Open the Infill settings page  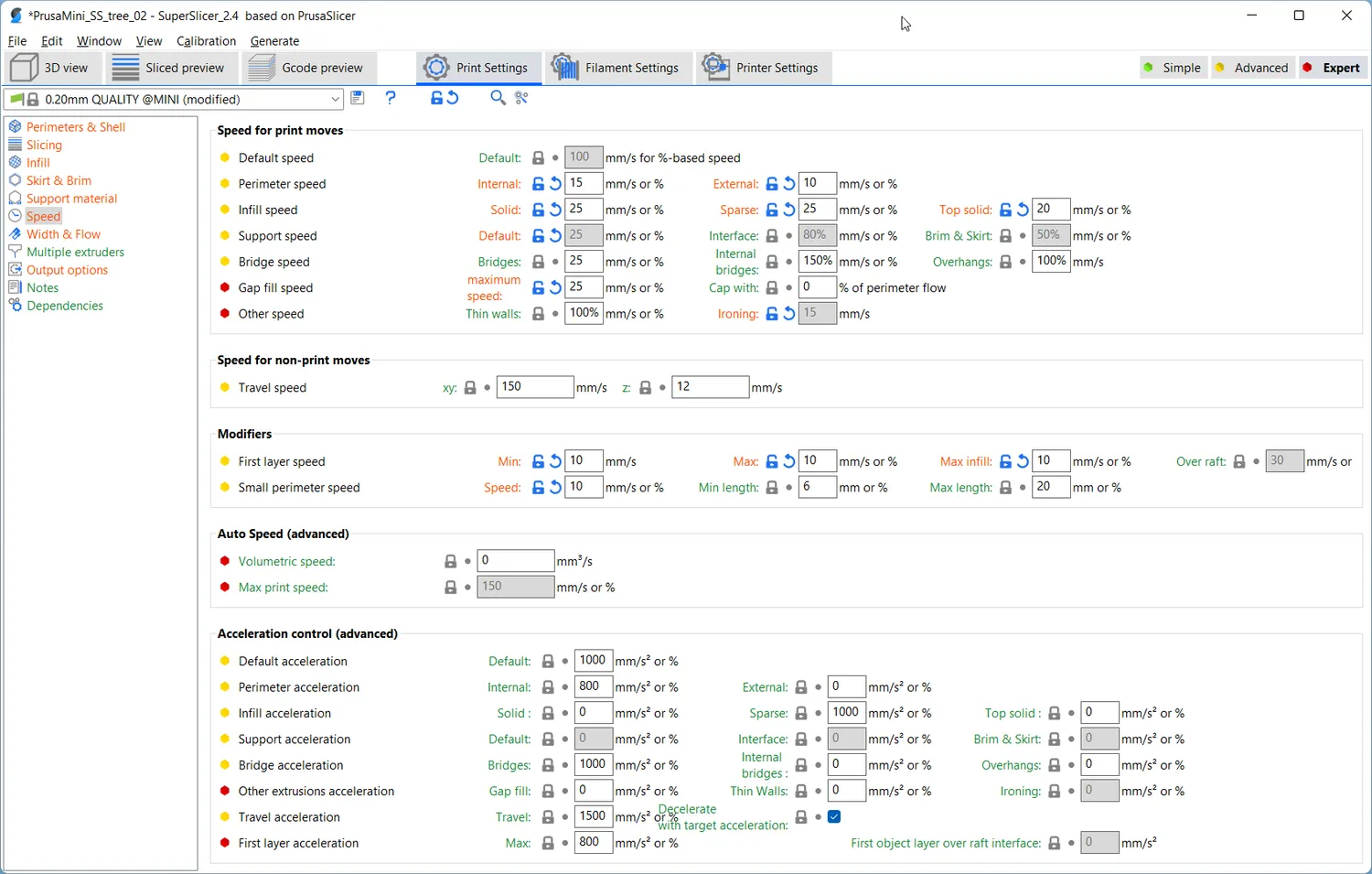(x=38, y=163)
